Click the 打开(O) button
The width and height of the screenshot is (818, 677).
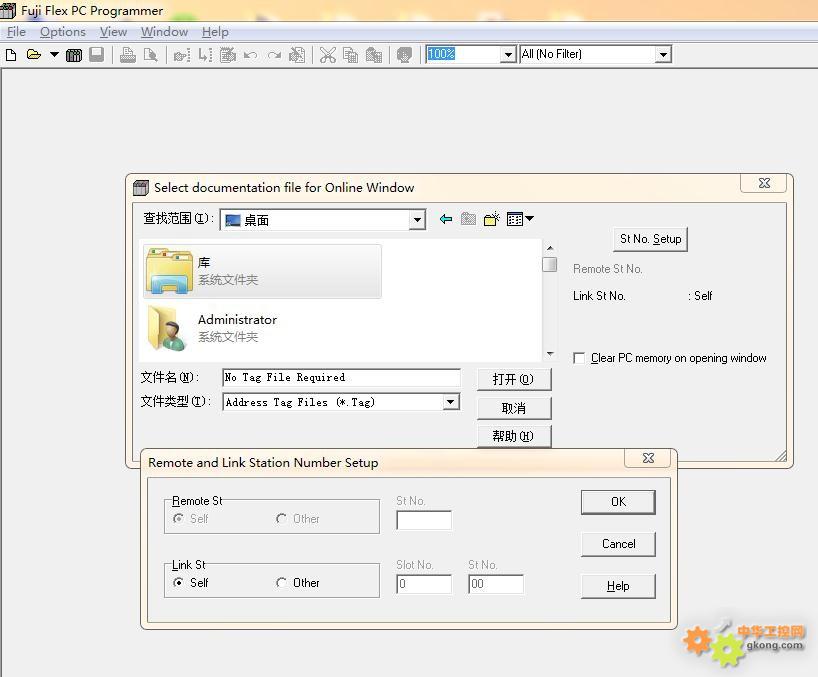513,379
